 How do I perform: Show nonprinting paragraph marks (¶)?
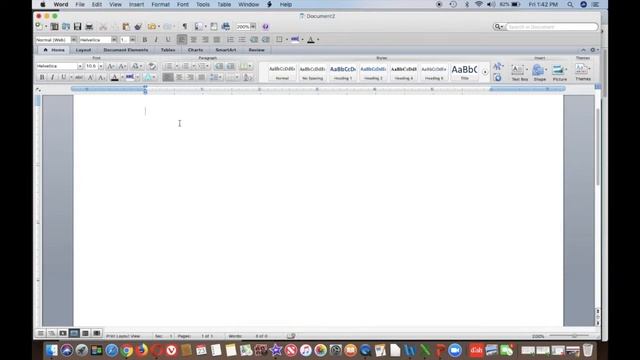coord(184,27)
